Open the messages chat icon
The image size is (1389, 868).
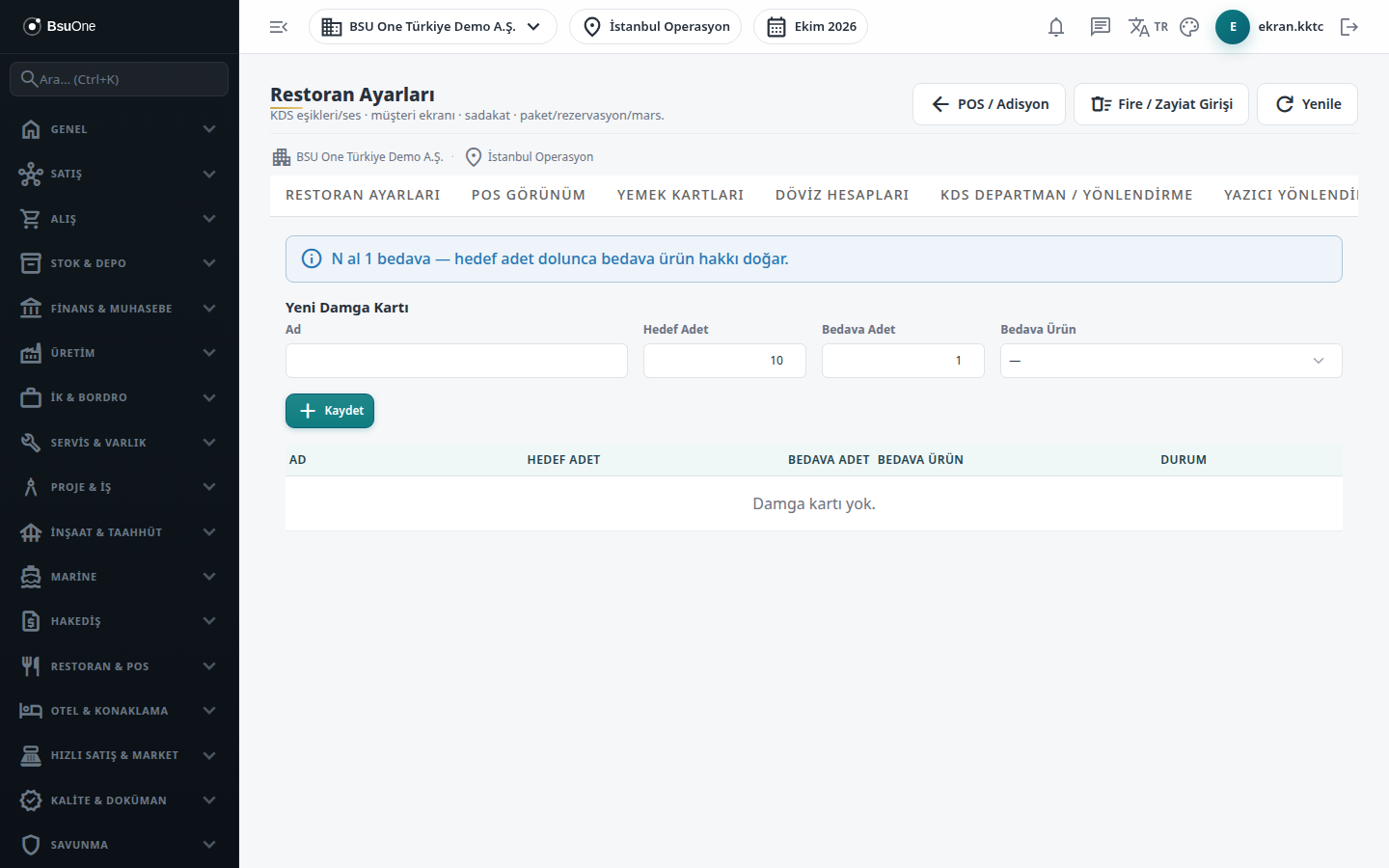1101,27
